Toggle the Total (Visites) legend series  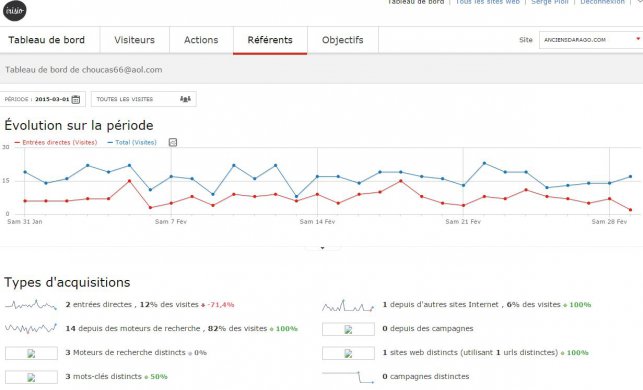tap(132, 142)
